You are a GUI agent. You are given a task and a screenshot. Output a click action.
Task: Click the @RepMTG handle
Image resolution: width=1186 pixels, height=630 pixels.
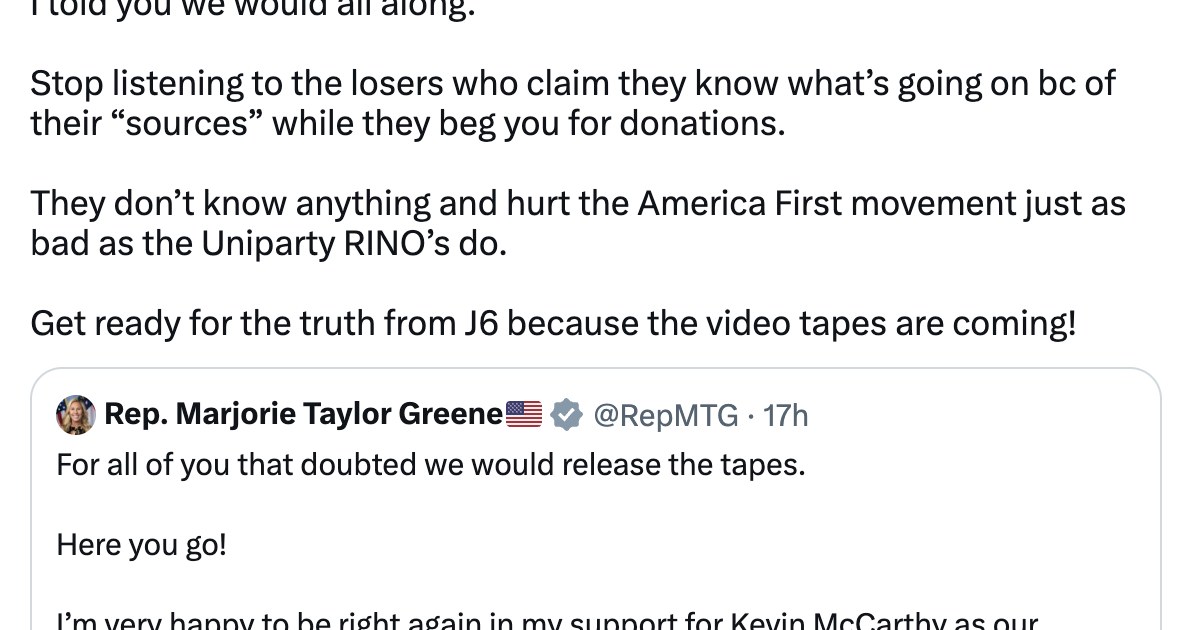tap(668, 414)
